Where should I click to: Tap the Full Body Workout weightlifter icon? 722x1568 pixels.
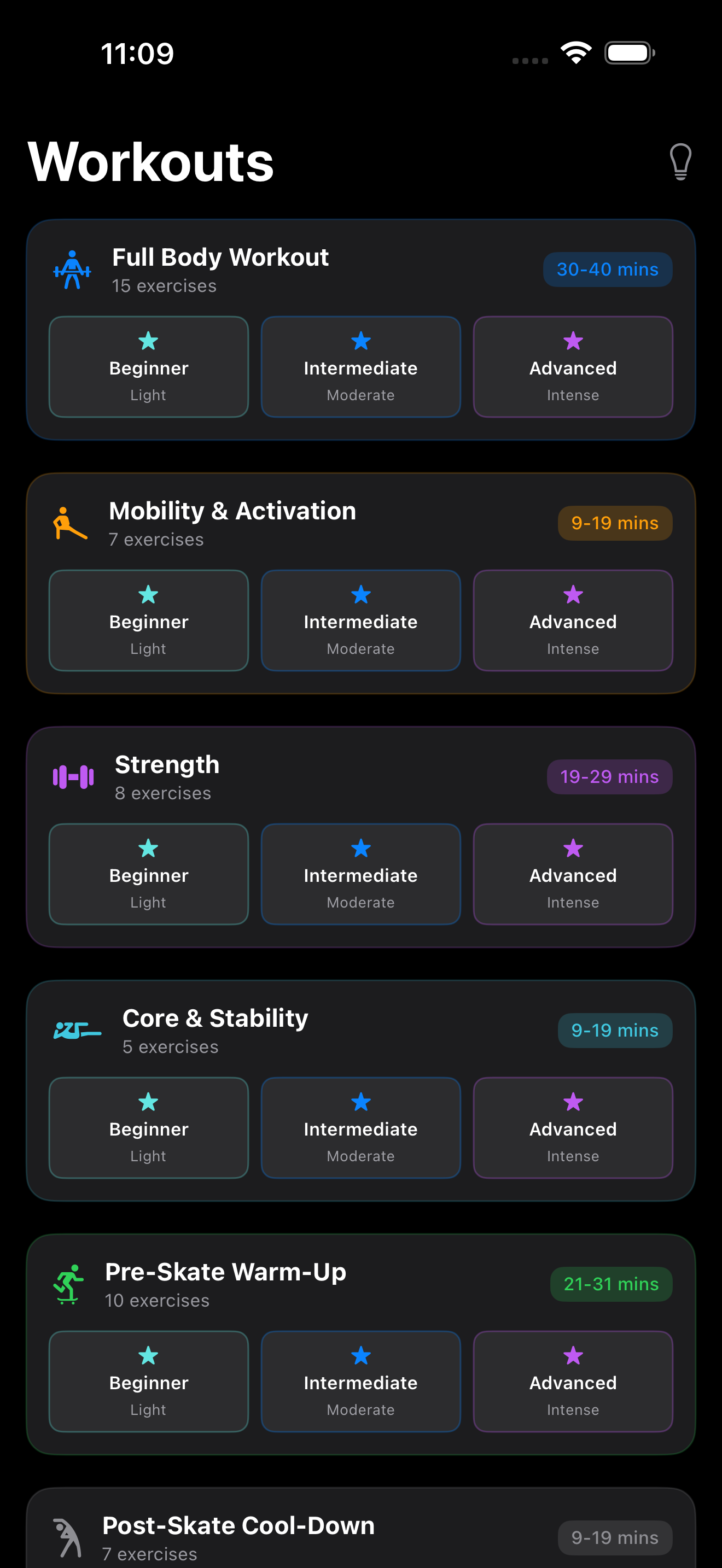[72, 270]
